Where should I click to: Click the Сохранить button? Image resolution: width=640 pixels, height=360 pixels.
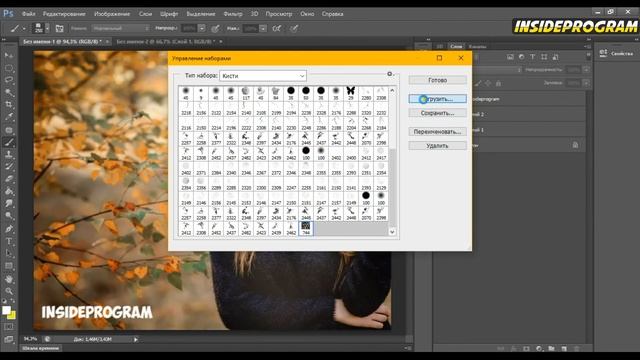click(x=438, y=113)
